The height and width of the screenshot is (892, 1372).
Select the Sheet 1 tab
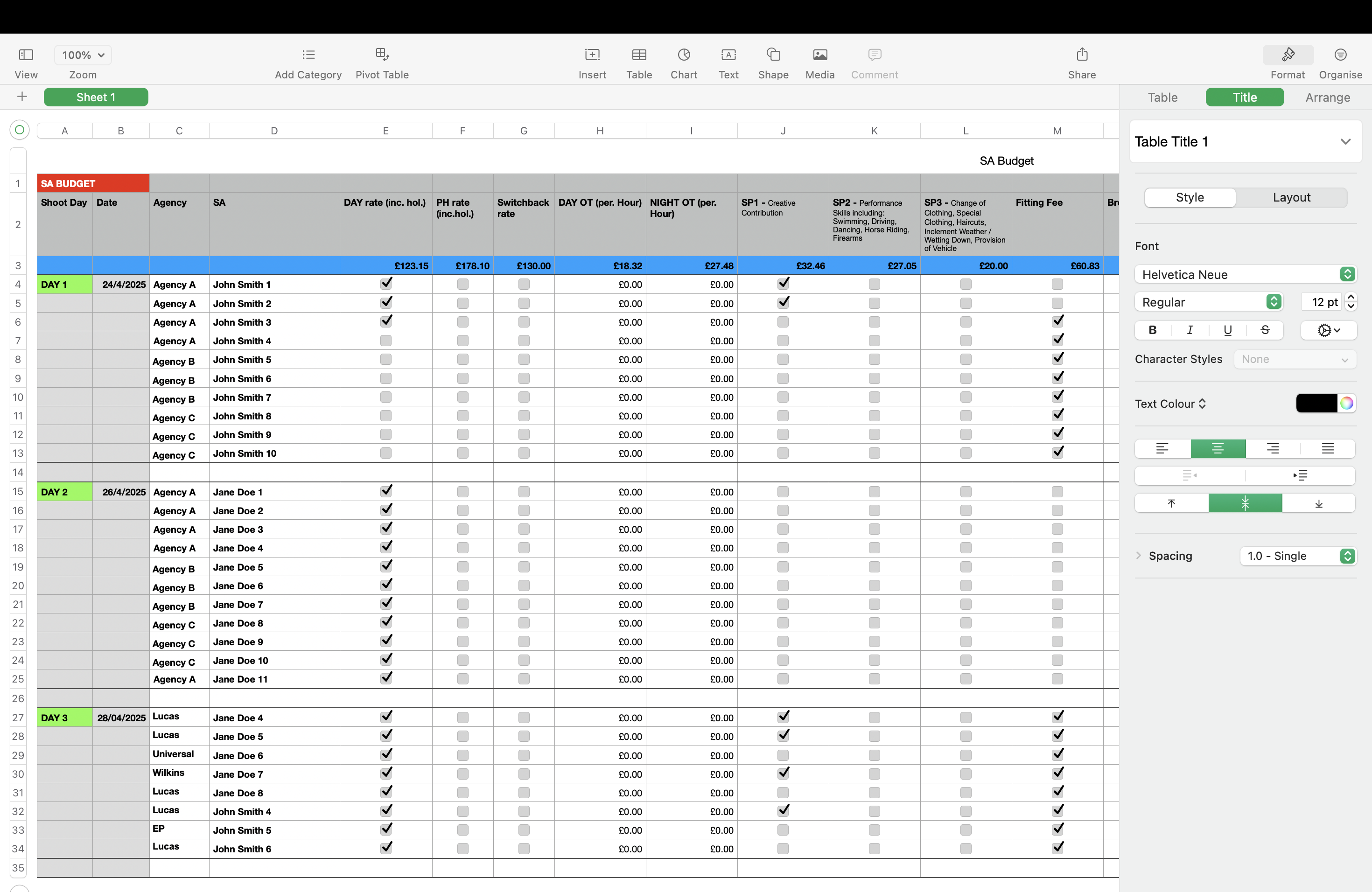96,98
